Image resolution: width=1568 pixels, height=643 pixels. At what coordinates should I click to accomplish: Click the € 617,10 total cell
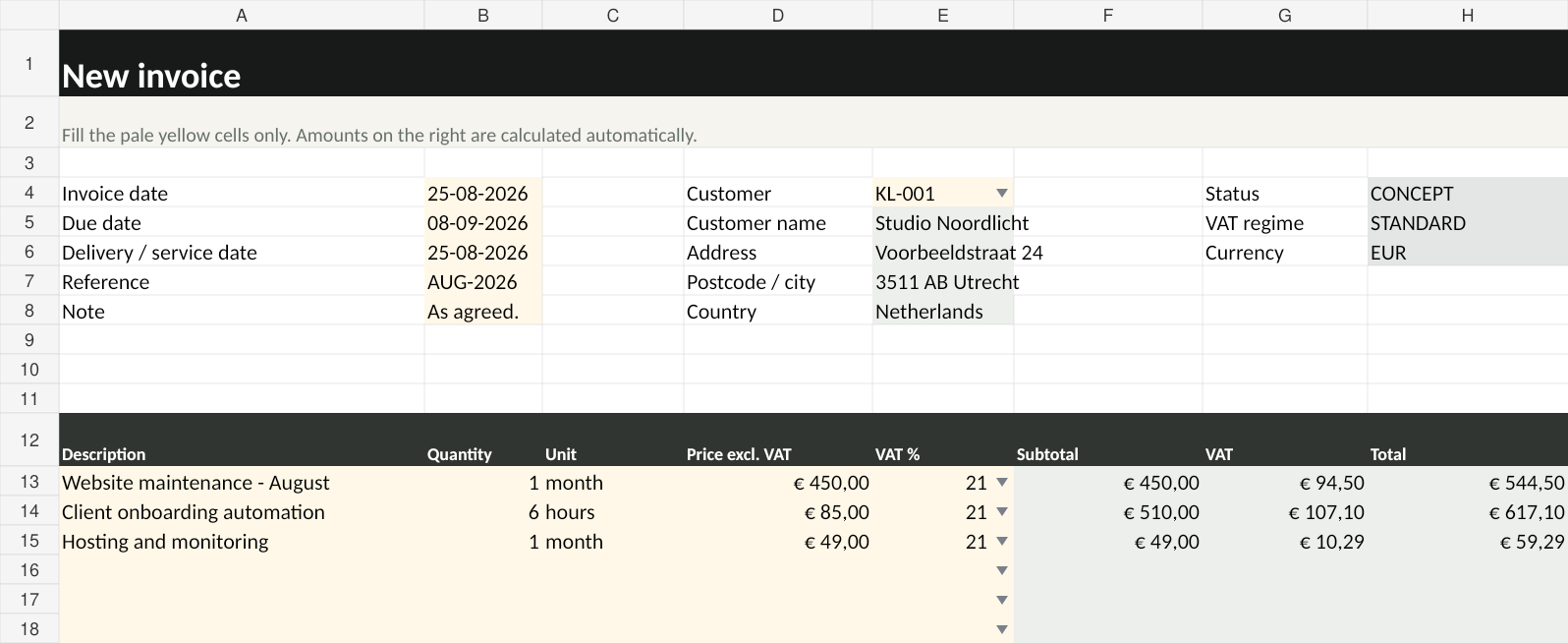coord(1468,512)
